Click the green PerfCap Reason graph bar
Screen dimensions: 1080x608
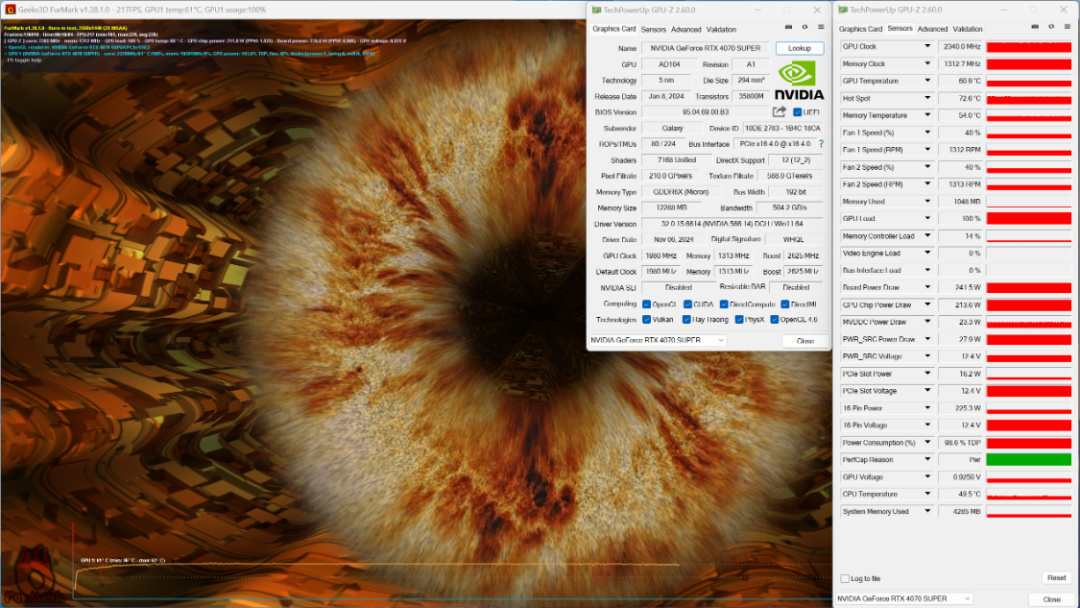click(1028, 459)
